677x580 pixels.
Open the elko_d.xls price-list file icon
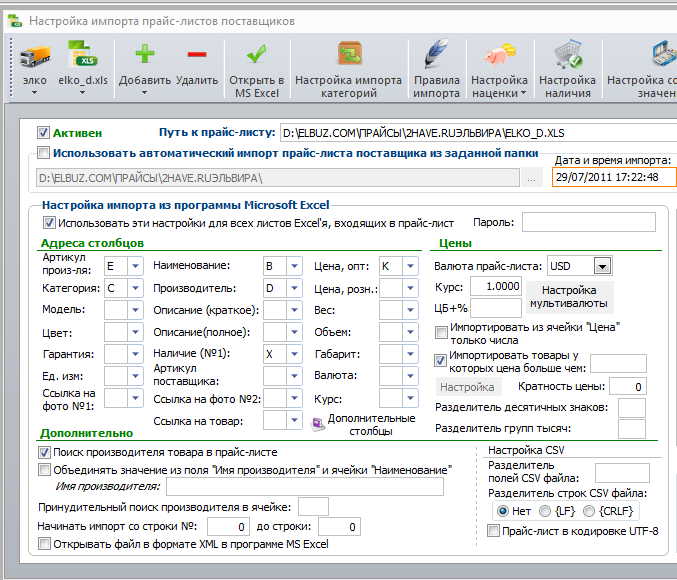tap(82, 54)
